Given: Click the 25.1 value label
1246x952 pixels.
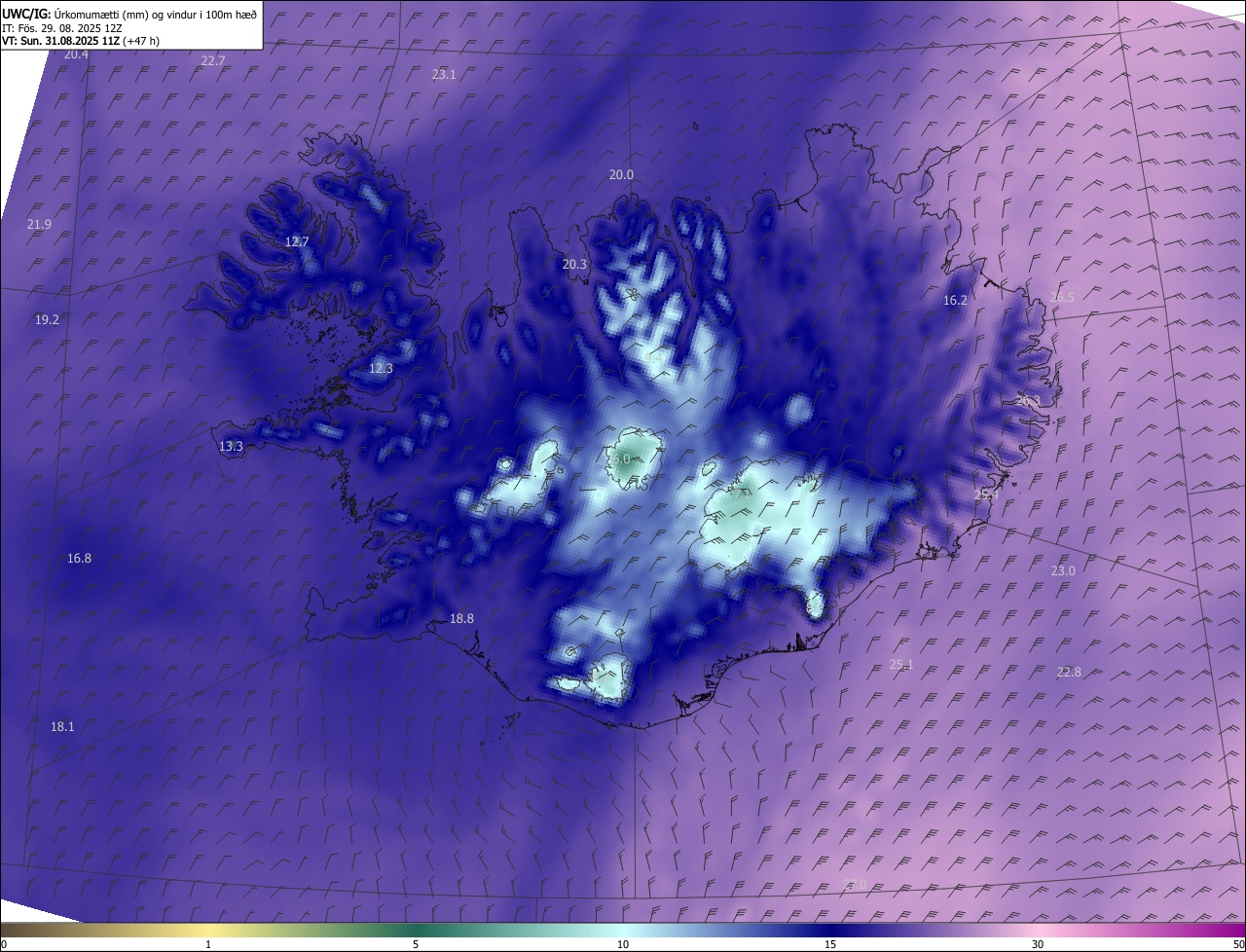Looking at the screenshot, I should click(901, 664).
